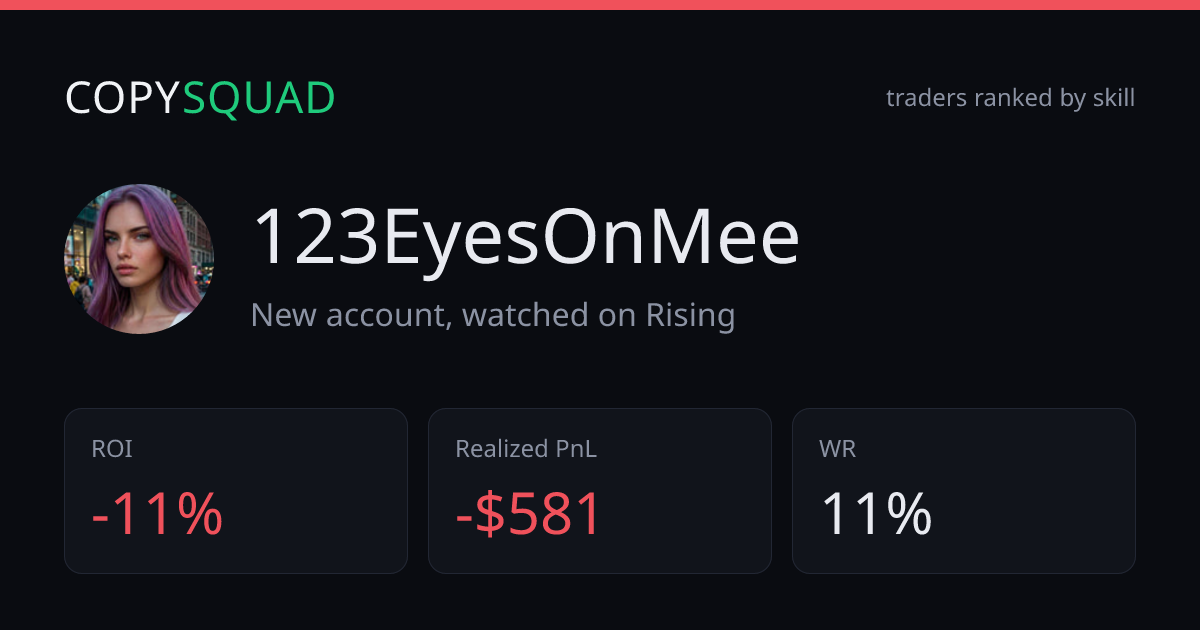Image resolution: width=1200 pixels, height=630 pixels.
Task: Click the green SQUAD part of the logo
Action: (259, 98)
